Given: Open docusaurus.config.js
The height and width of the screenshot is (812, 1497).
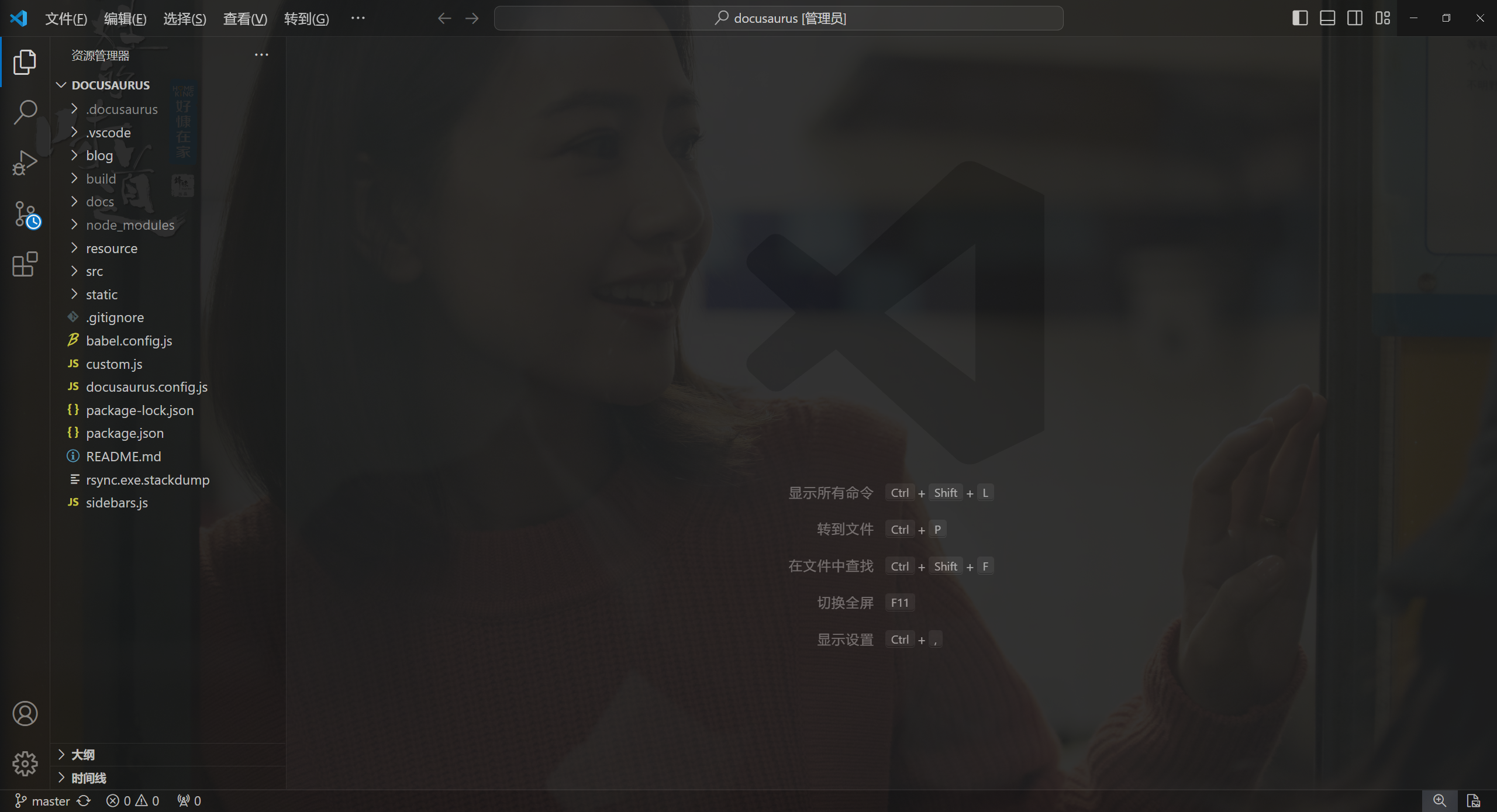Looking at the screenshot, I should [x=168, y=387].
